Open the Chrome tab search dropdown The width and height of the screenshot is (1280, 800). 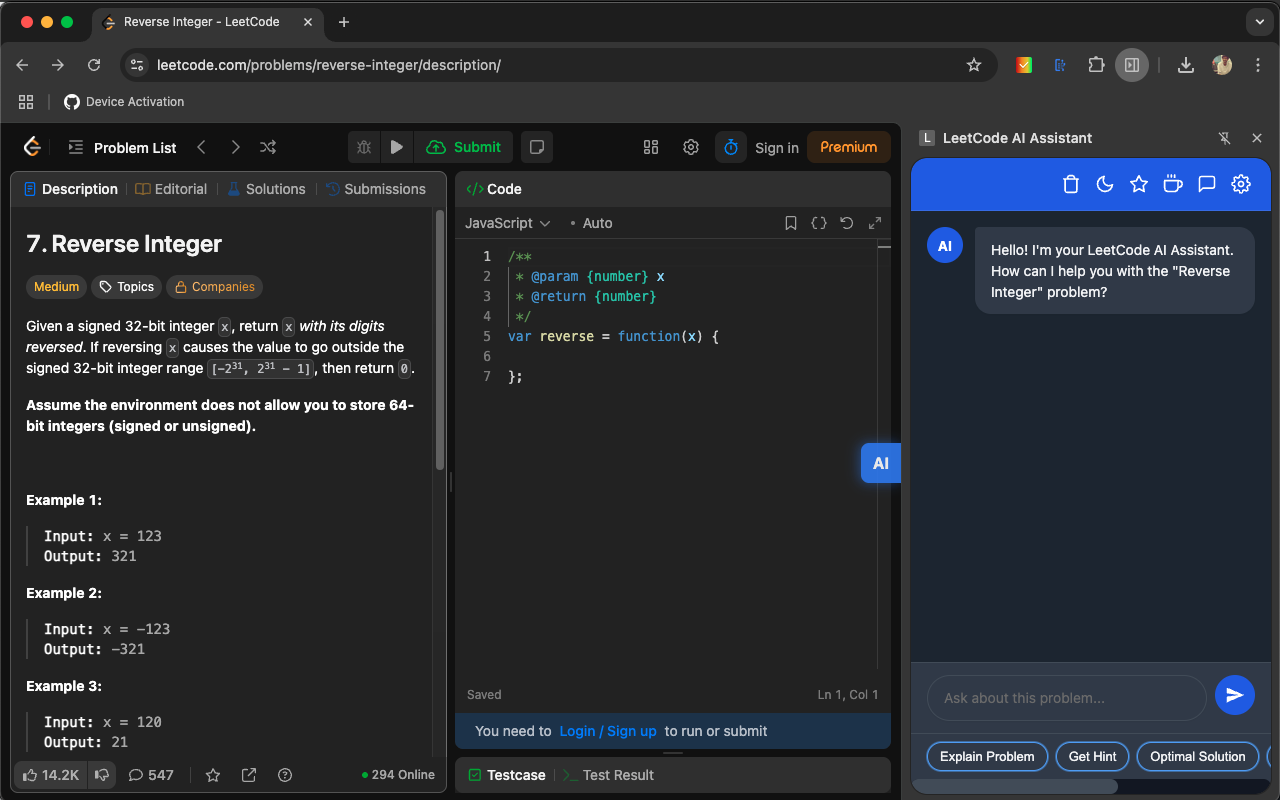point(1258,22)
